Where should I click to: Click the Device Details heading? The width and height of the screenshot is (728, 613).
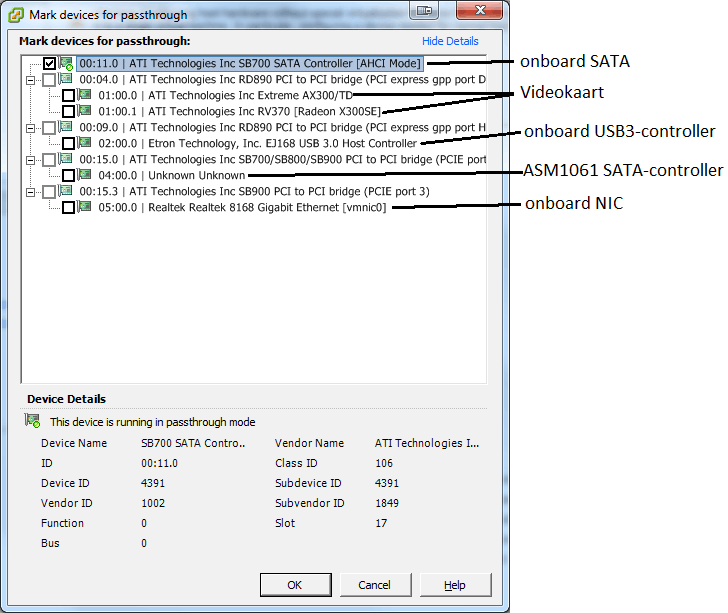tap(66, 399)
